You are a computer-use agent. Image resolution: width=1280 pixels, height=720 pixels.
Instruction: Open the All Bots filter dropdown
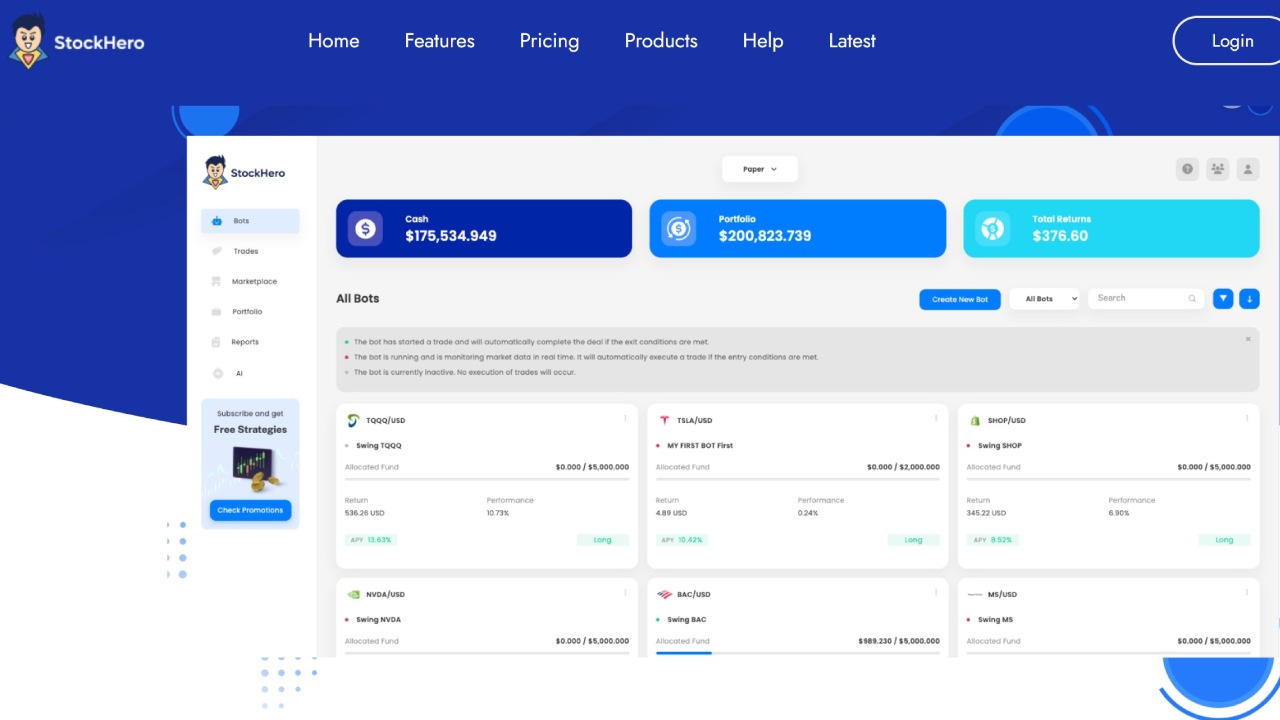1044,299
